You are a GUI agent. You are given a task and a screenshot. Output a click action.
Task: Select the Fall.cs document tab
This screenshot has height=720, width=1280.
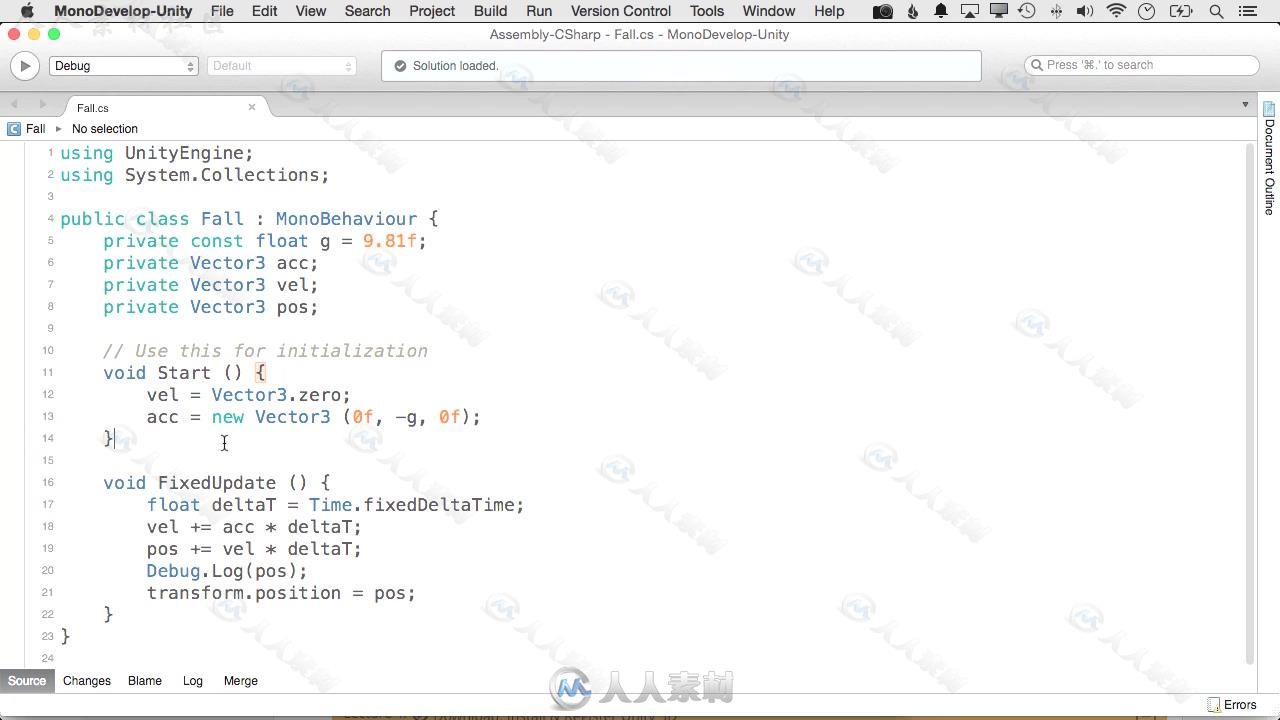pyautogui.click(x=165, y=107)
